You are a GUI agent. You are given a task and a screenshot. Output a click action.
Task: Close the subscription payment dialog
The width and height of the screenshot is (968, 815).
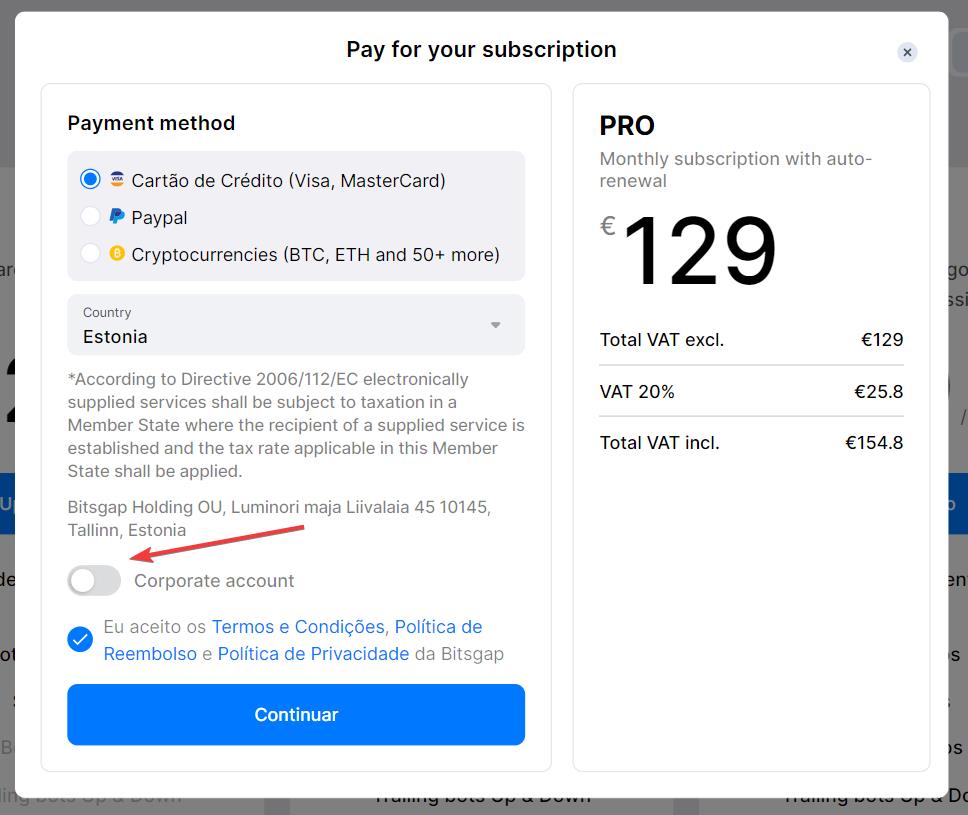(x=907, y=52)
